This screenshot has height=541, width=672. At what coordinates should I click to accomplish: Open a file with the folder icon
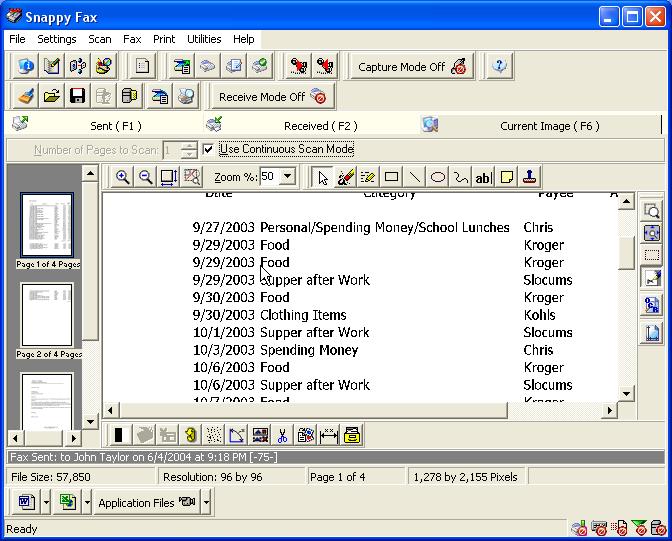click(x=51, y=96)
